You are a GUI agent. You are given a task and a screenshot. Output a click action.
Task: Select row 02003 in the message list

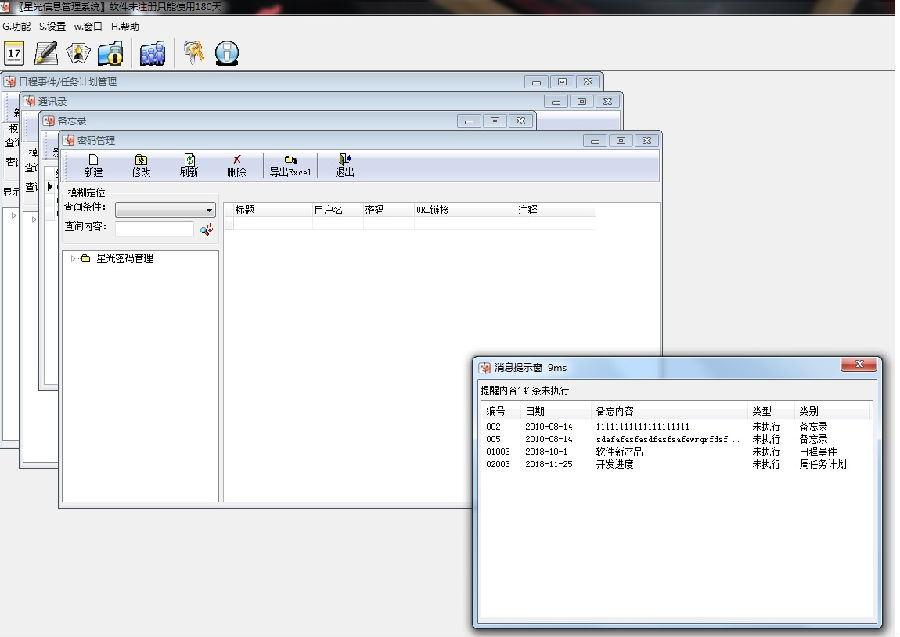coord(676,464)
